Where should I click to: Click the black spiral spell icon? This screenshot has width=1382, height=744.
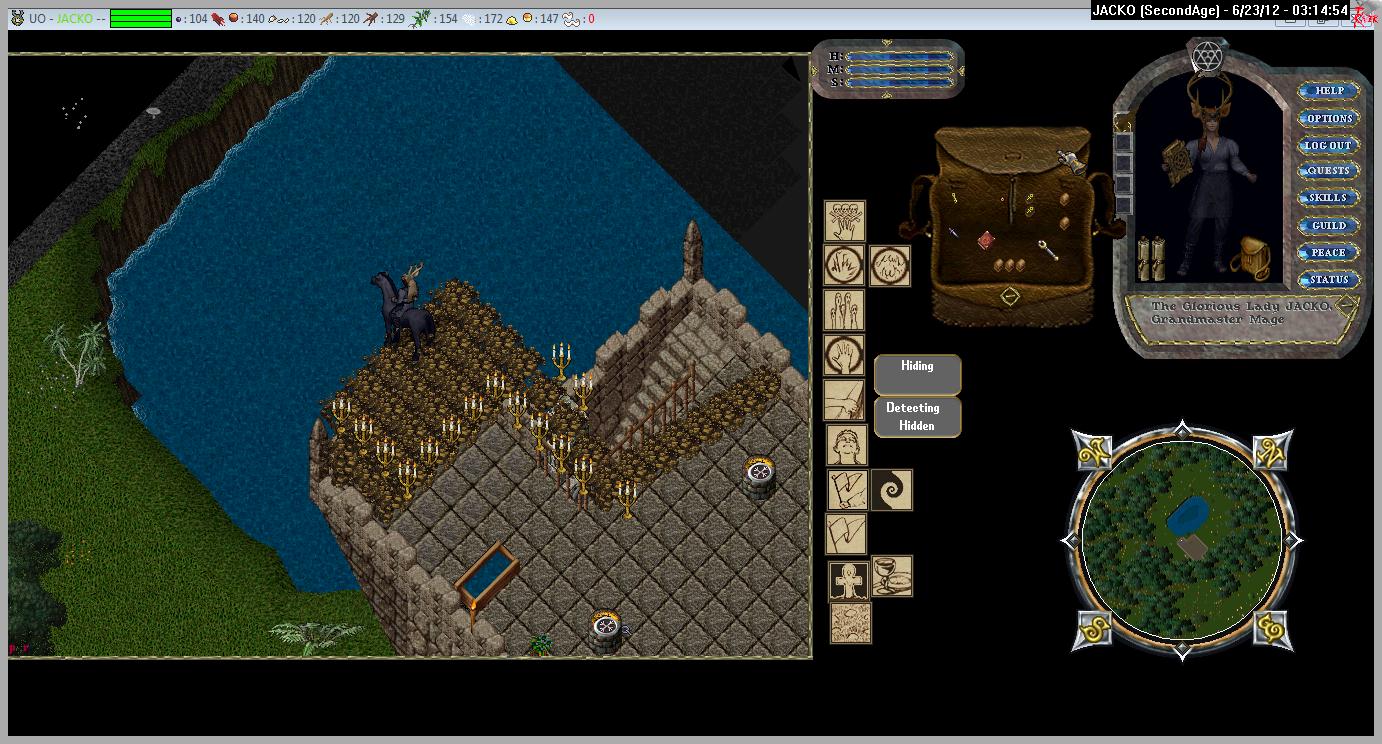891,490
